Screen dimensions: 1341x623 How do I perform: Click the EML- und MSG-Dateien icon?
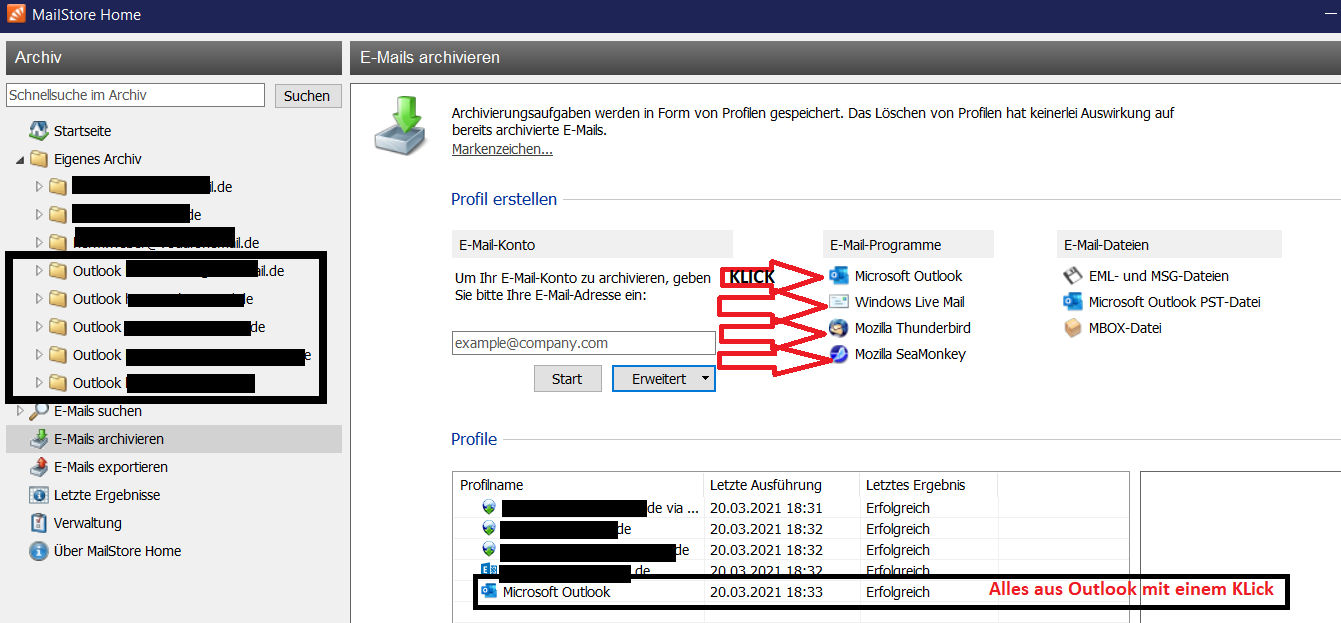point(1073,276)
